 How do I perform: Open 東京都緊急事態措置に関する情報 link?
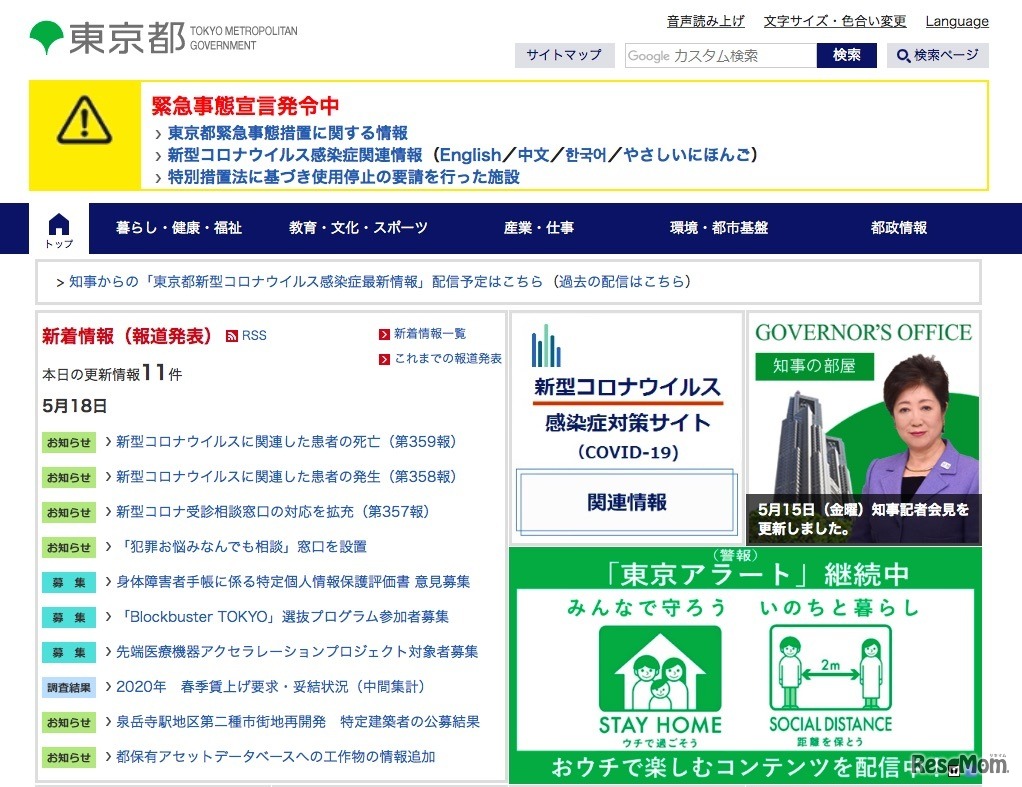(287, 133)
